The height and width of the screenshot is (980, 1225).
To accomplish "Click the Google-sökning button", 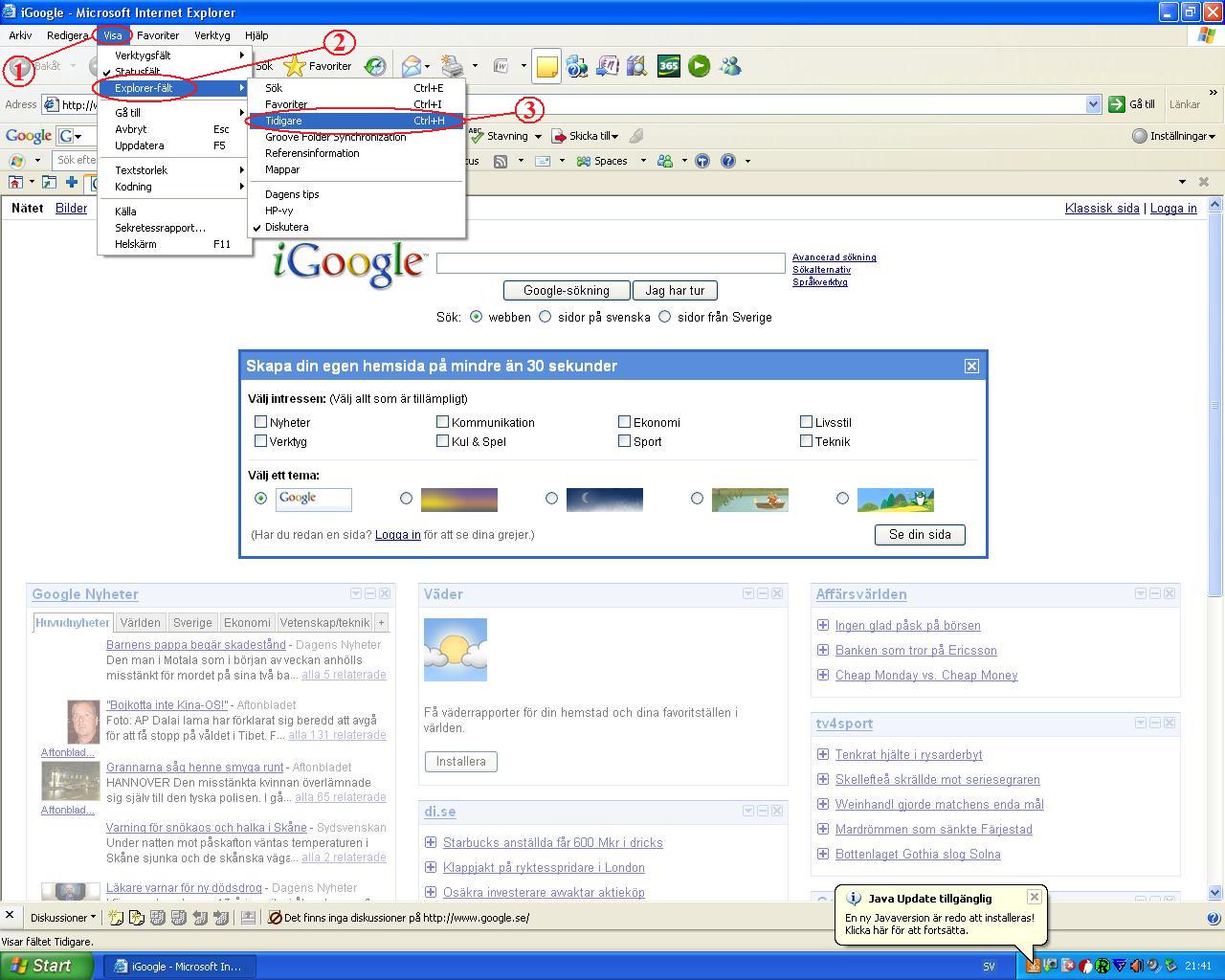I will click(x=567, y=290).
